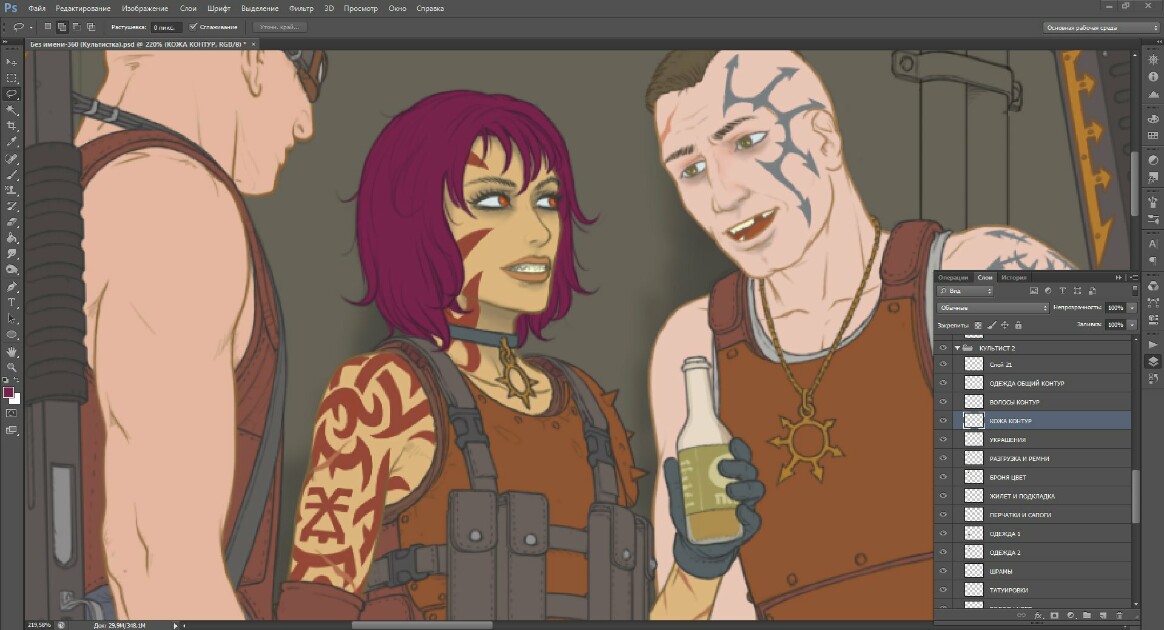Hide the Слой 21 layer

943,364
